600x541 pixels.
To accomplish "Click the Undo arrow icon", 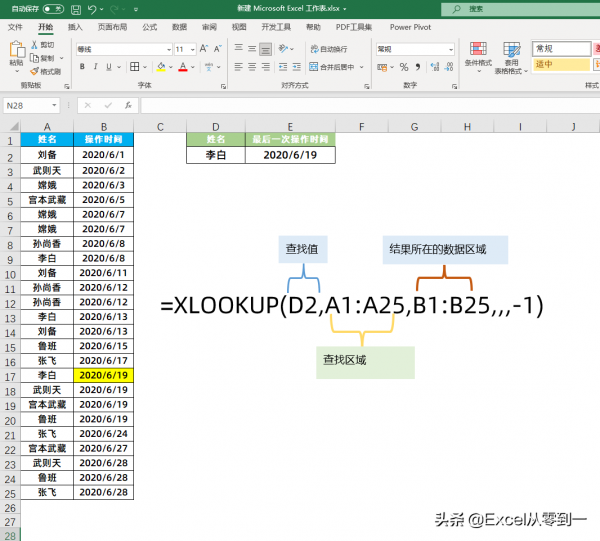I will (90, 8).
